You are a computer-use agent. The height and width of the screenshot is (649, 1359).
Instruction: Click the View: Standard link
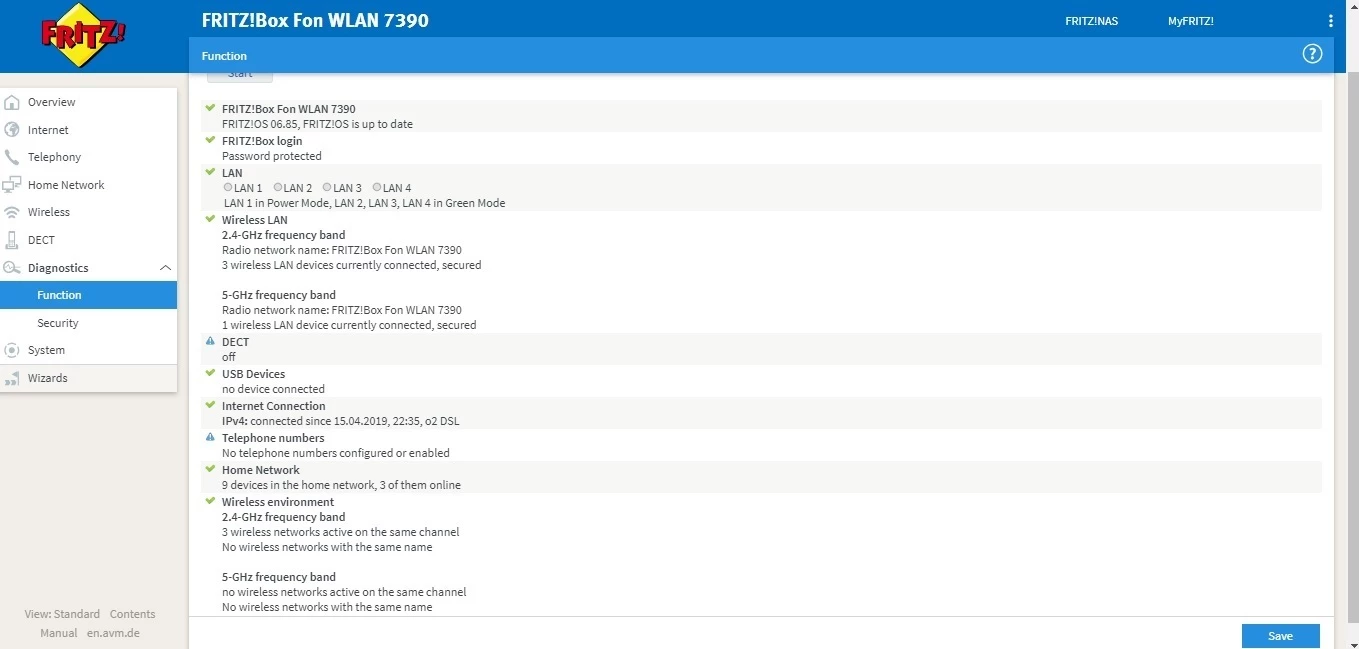click(x=62, y=614)
